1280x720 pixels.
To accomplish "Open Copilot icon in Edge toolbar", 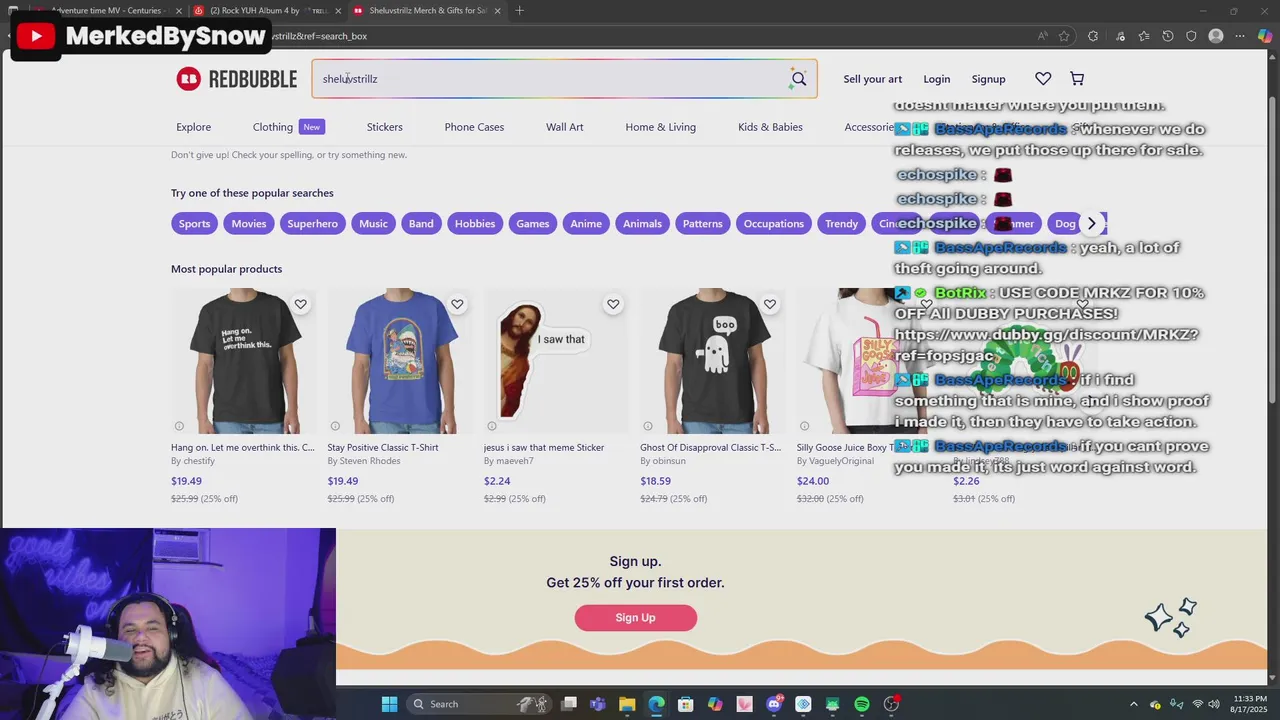I will 1265,36.
